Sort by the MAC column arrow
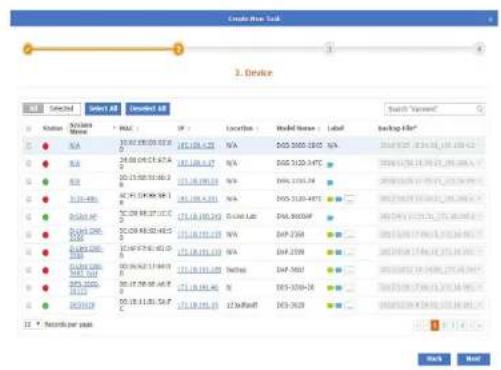Viewport: 501px width, 370px height. pyautogui.click(x=137, y=129)
